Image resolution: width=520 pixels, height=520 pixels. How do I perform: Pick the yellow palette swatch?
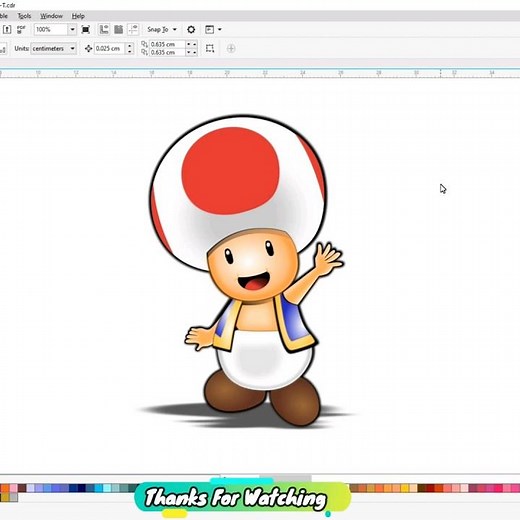click(405, 488)
